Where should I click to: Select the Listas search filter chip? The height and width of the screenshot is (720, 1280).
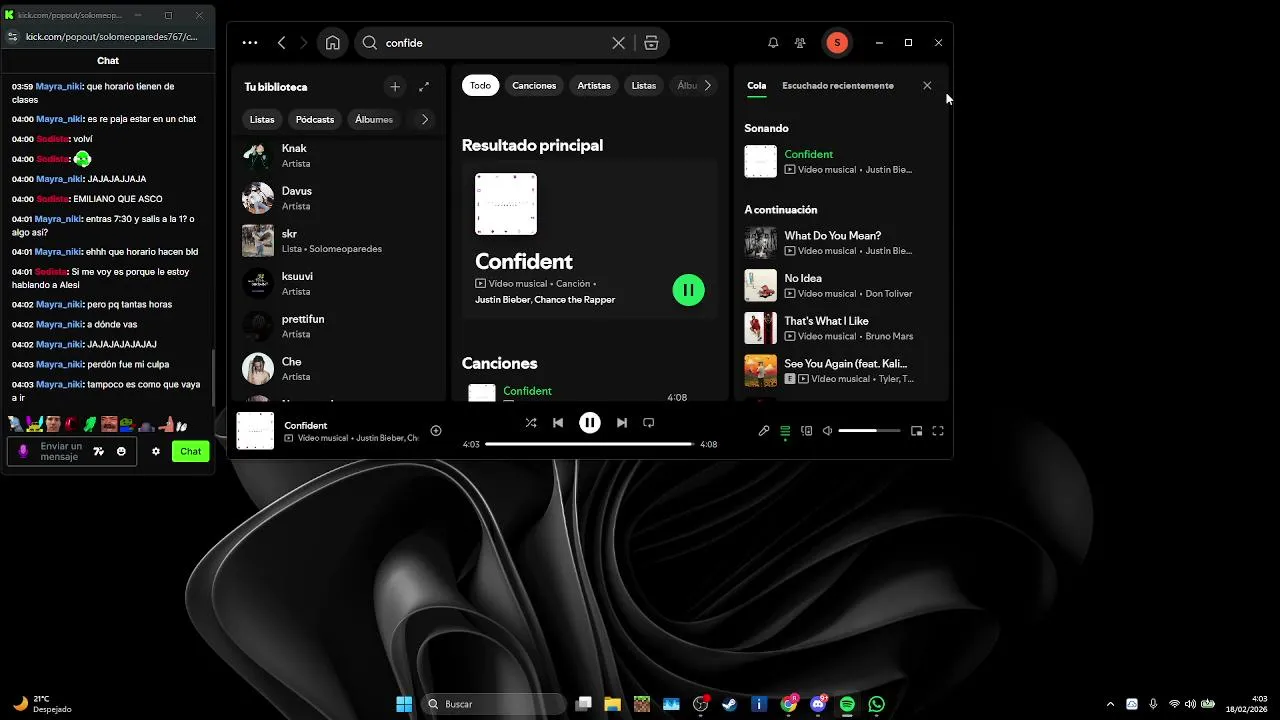[x=644, y=85]
